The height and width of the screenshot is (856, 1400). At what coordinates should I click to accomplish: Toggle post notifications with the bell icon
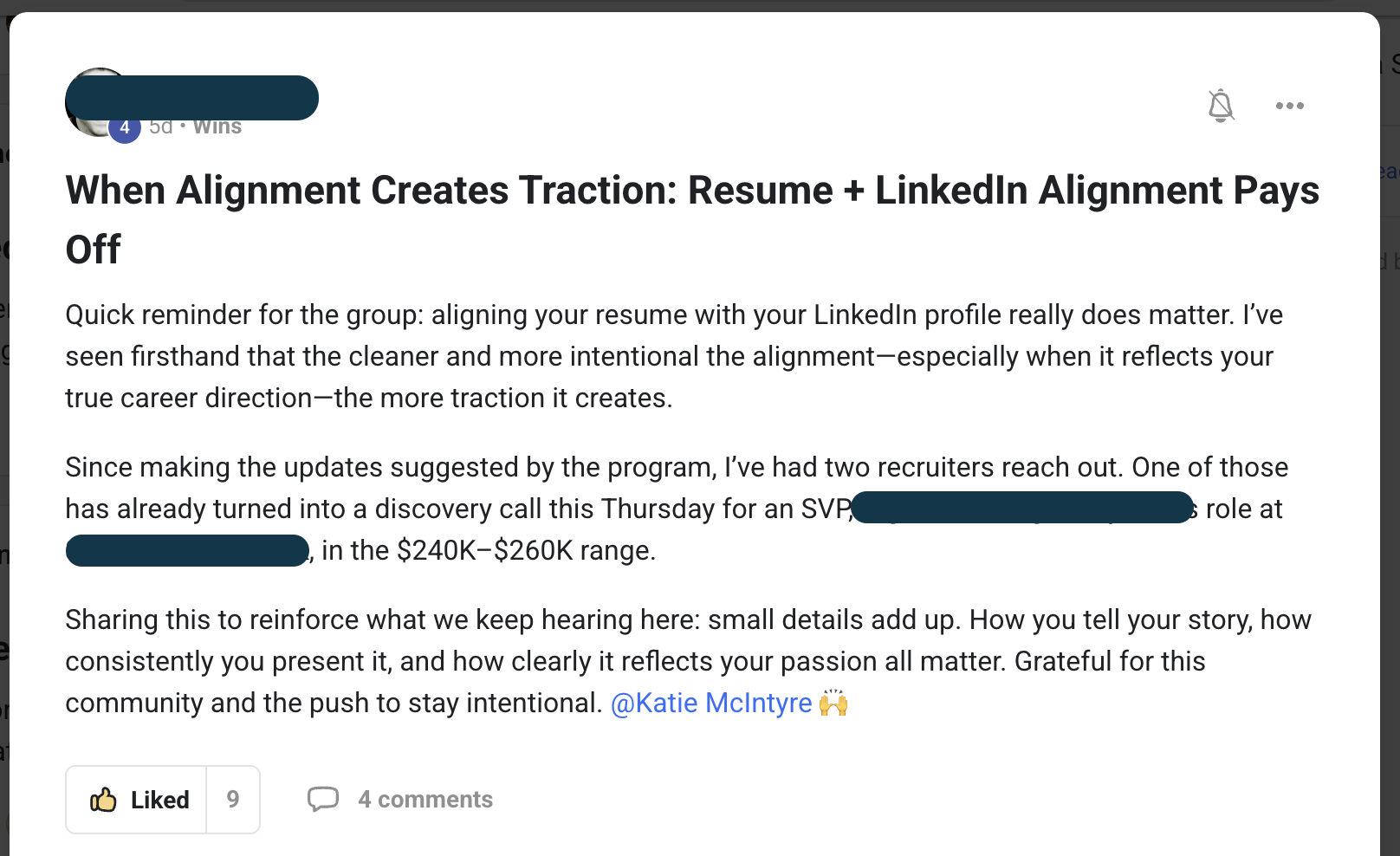coord(1221,106)
